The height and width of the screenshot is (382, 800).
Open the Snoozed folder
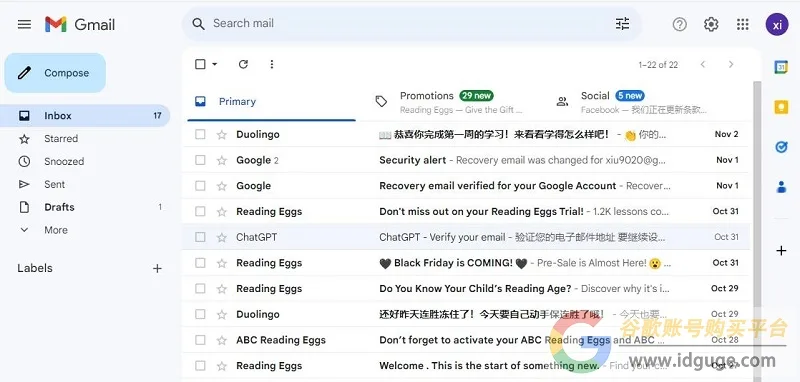pos(64,162)
